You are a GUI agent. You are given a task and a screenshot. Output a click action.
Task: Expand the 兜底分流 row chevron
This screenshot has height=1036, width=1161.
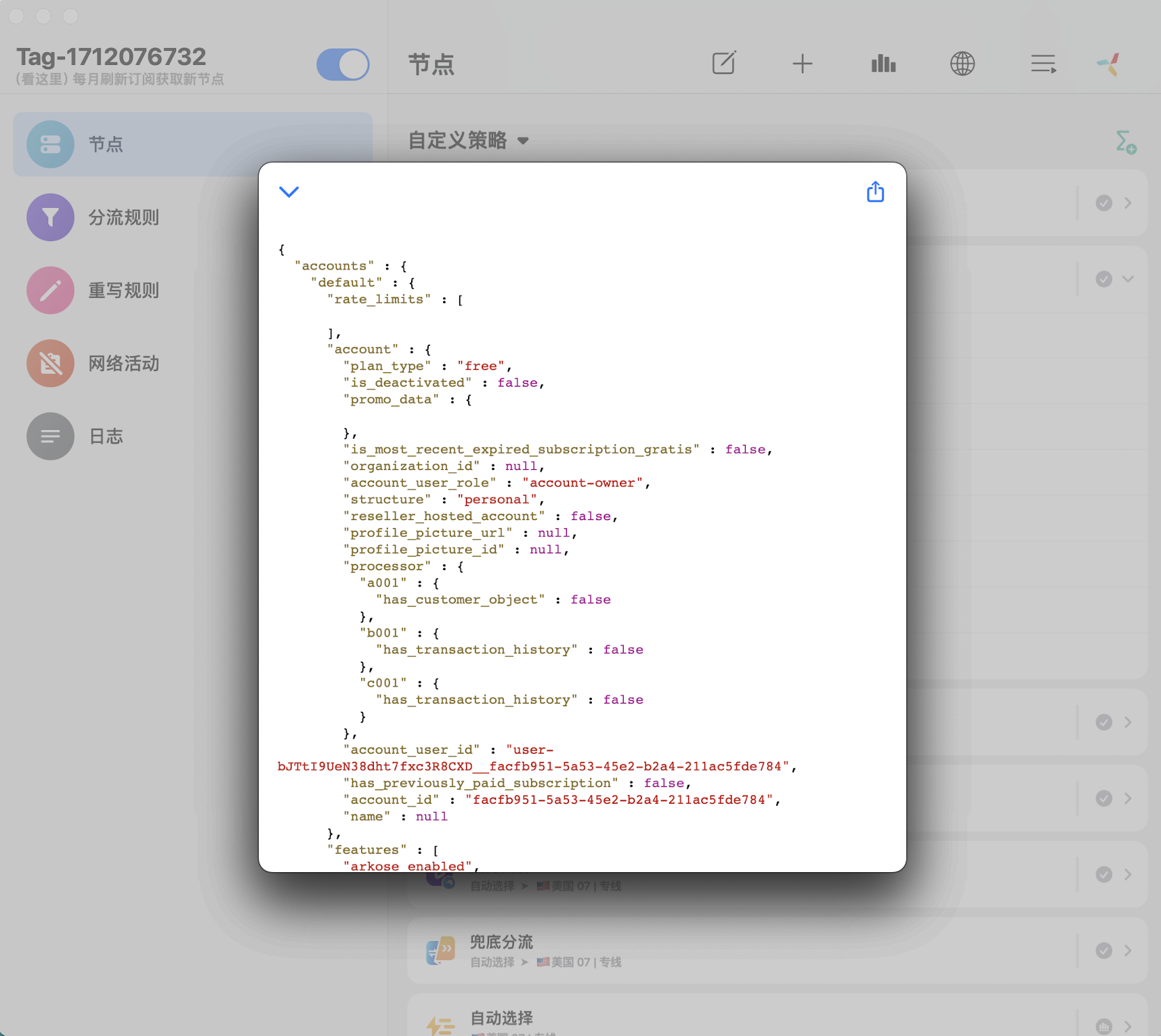[x=1128, y=951]
